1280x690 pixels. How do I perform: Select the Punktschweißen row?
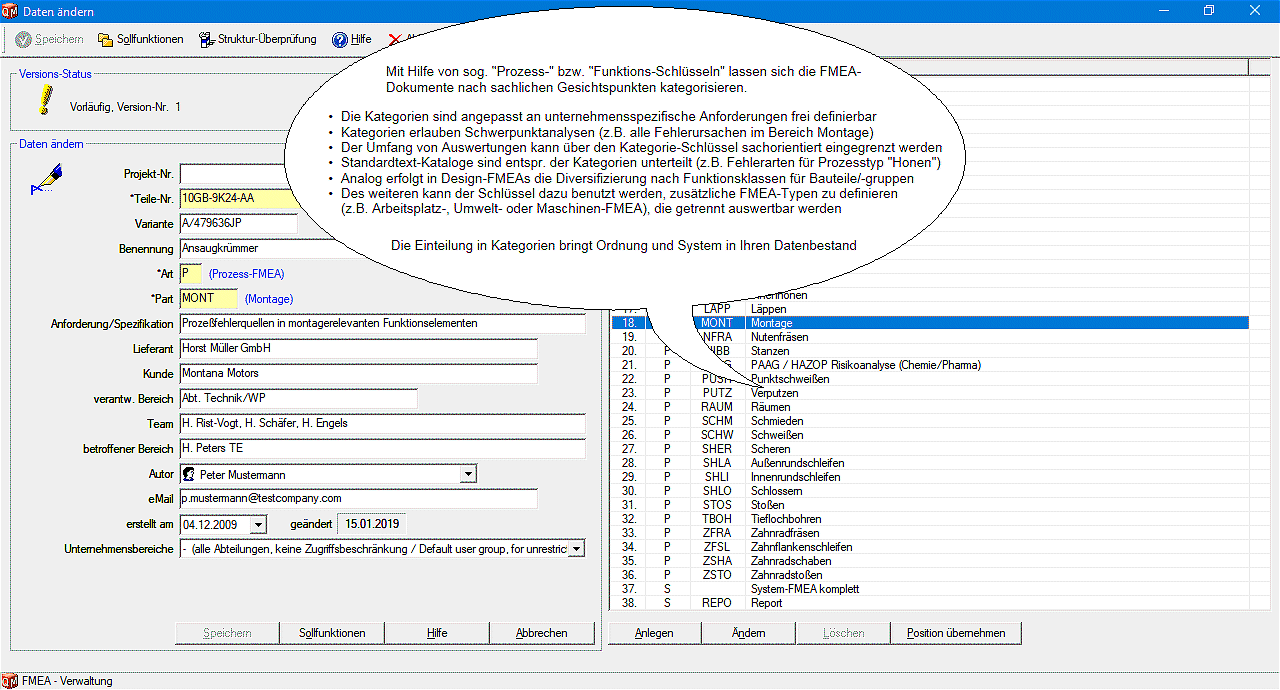pos(929,379)
